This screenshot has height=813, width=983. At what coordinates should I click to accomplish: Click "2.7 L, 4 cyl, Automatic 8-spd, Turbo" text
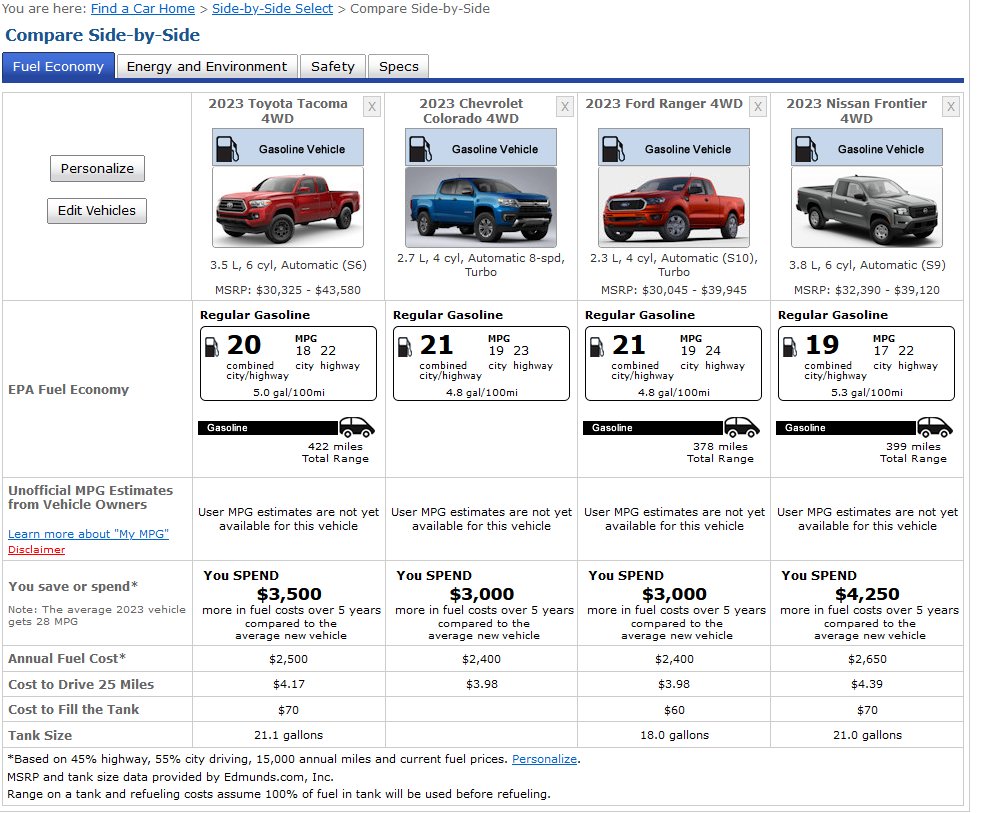(481, 265)
